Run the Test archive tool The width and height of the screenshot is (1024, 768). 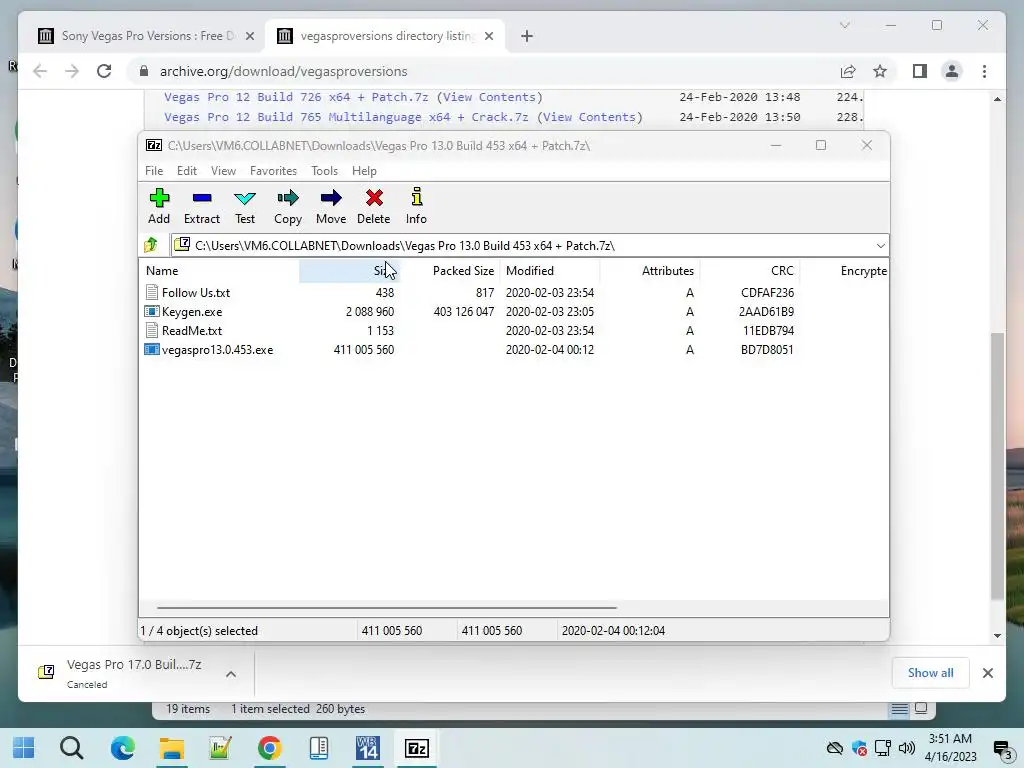pyautogui.click(x=245, y=206)
